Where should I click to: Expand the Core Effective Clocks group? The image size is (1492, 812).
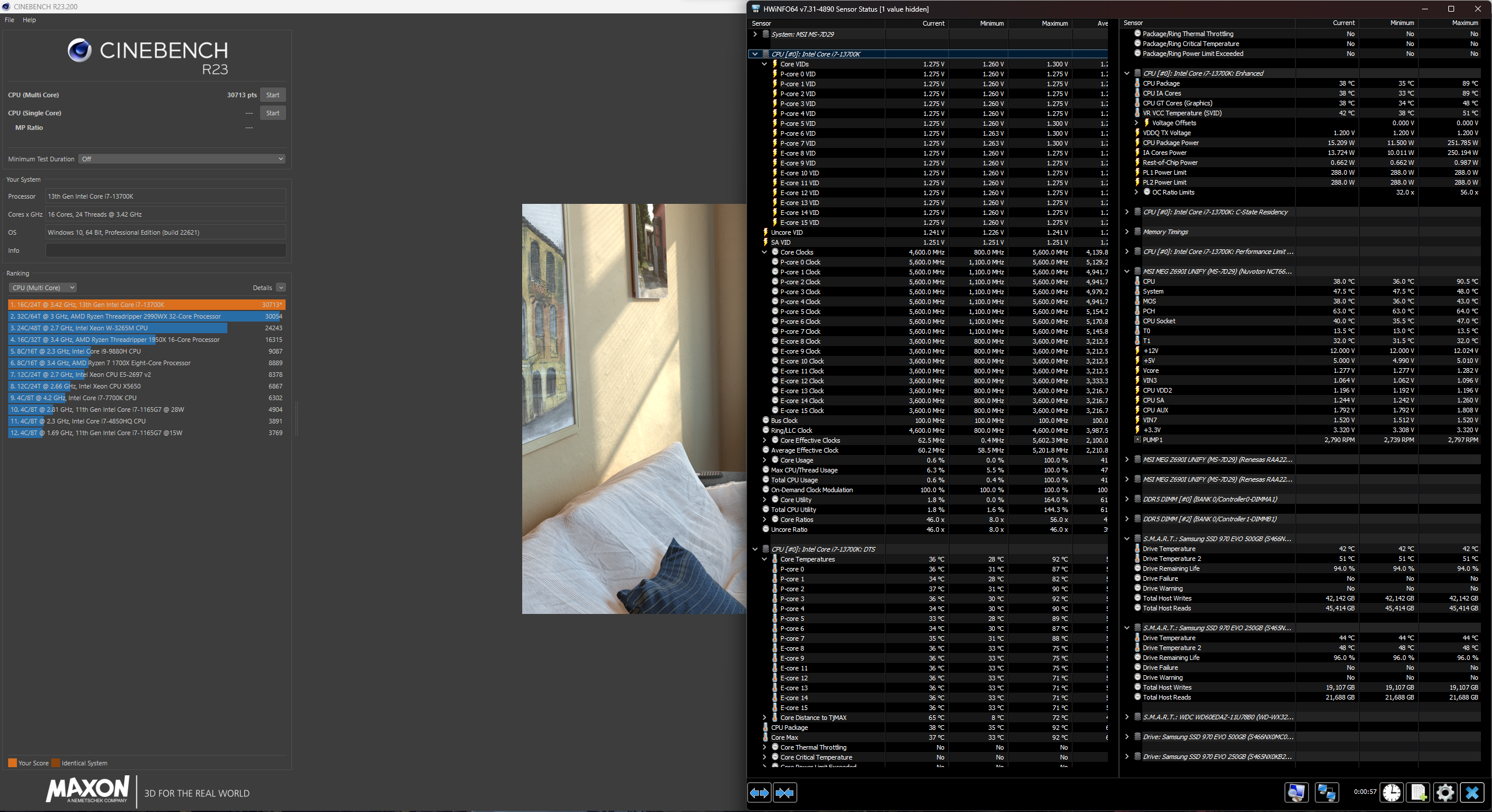[764, 440]
